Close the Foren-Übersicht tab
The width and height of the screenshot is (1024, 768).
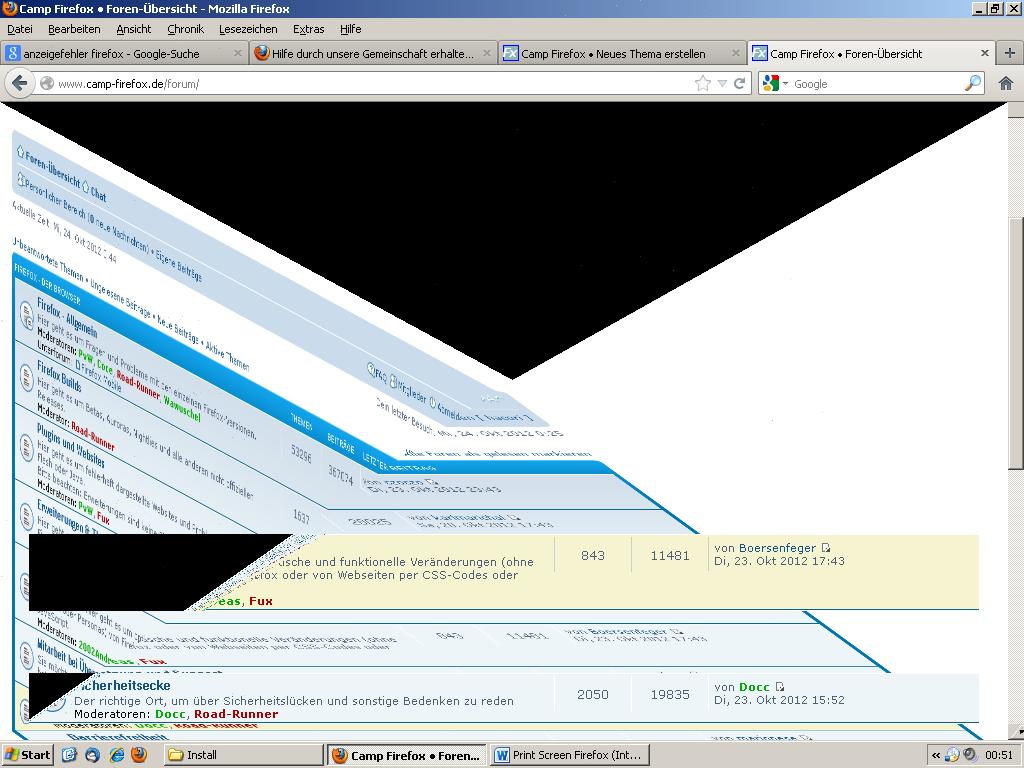coord(985,54)
